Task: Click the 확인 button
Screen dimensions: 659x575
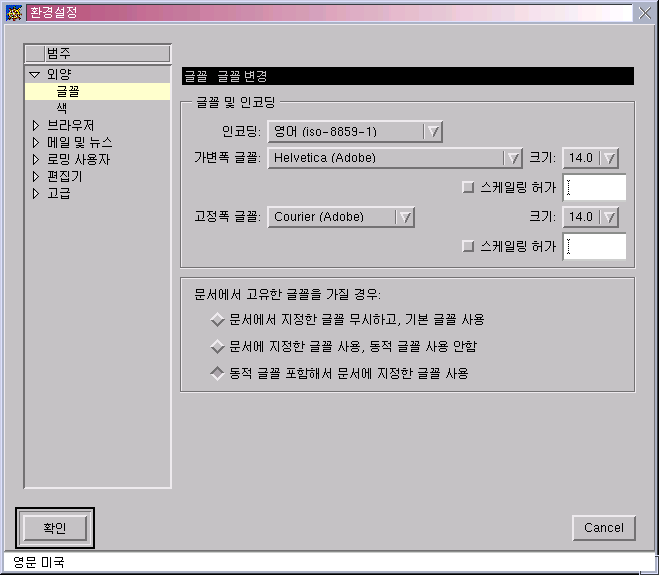Action: click(x=55, y=528)
